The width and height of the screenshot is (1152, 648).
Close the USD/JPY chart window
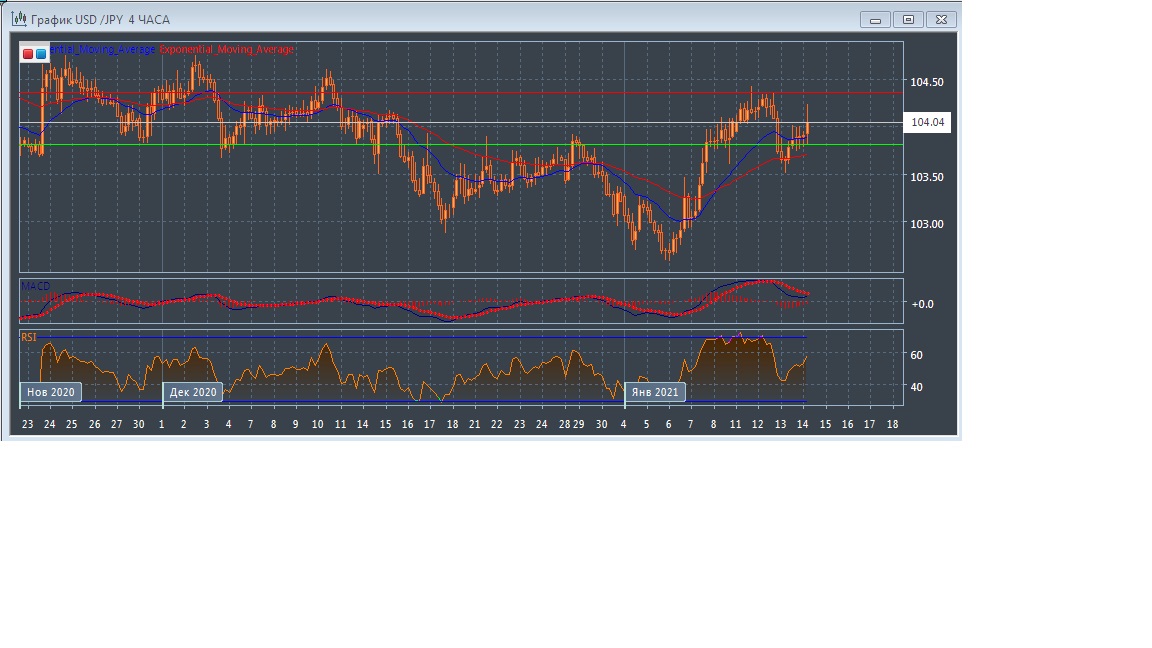tap(941, 19)
